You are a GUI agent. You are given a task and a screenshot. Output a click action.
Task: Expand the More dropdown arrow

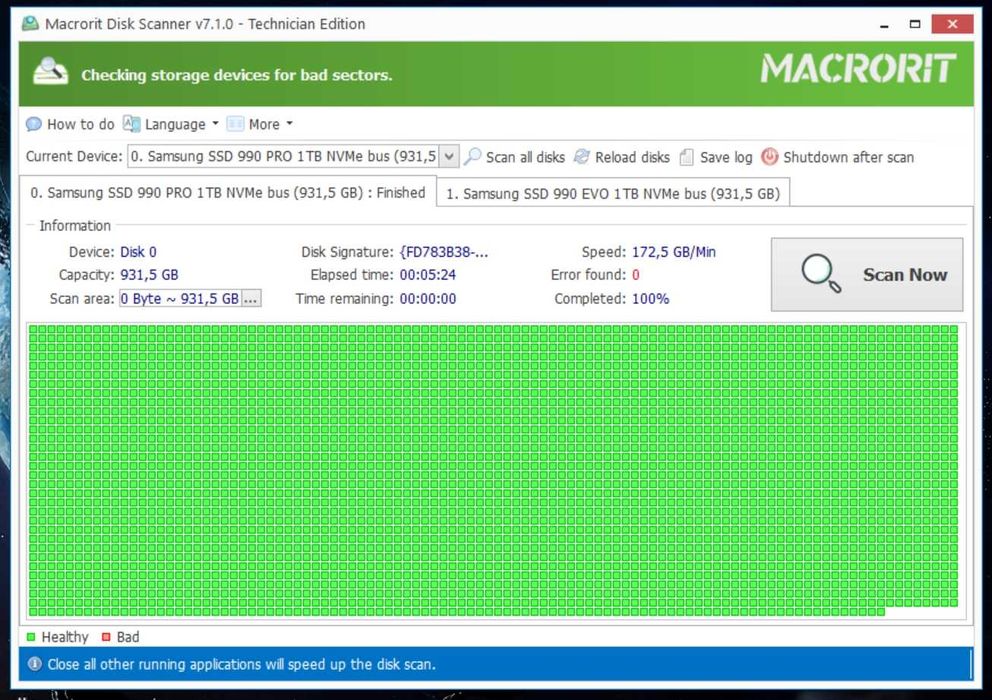pos(289,123)
